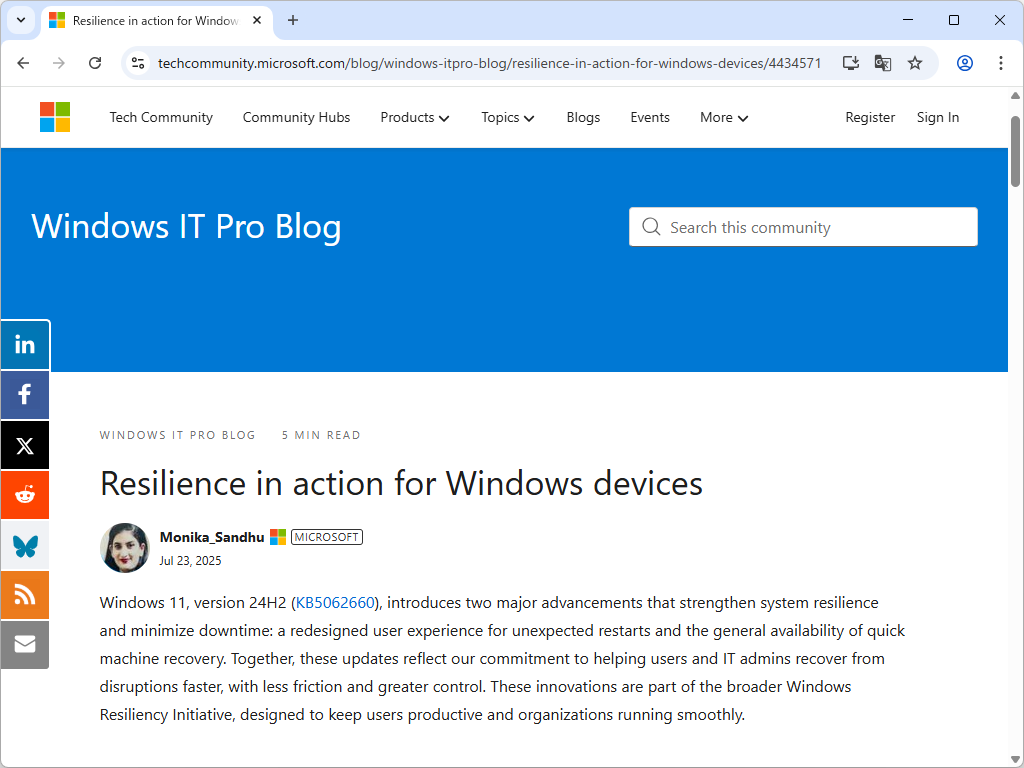Switch to the Blogs menu item
This screenshot has height=768, width=1024.
tap(583, 117)
